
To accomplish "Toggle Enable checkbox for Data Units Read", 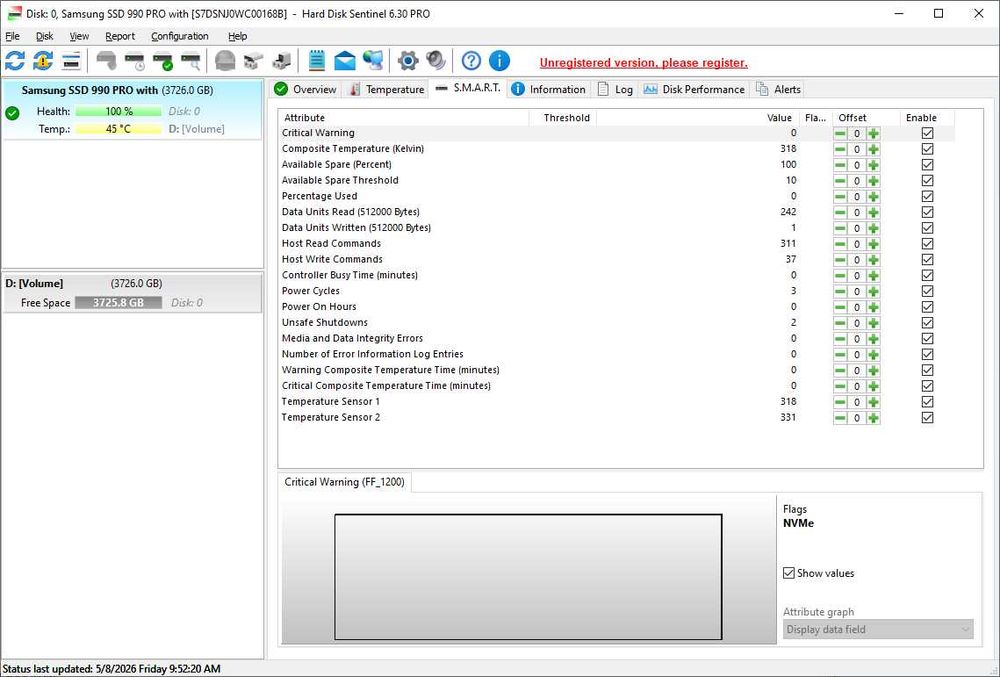I will coord(927,212).
